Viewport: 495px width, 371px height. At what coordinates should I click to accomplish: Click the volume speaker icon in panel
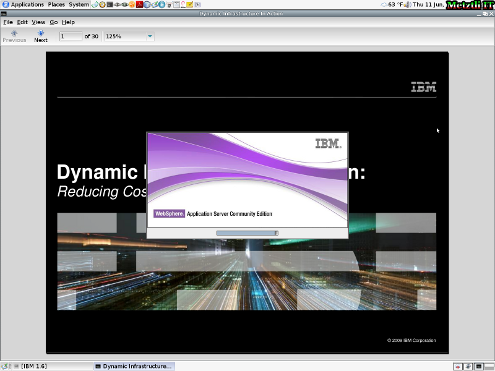408,4
